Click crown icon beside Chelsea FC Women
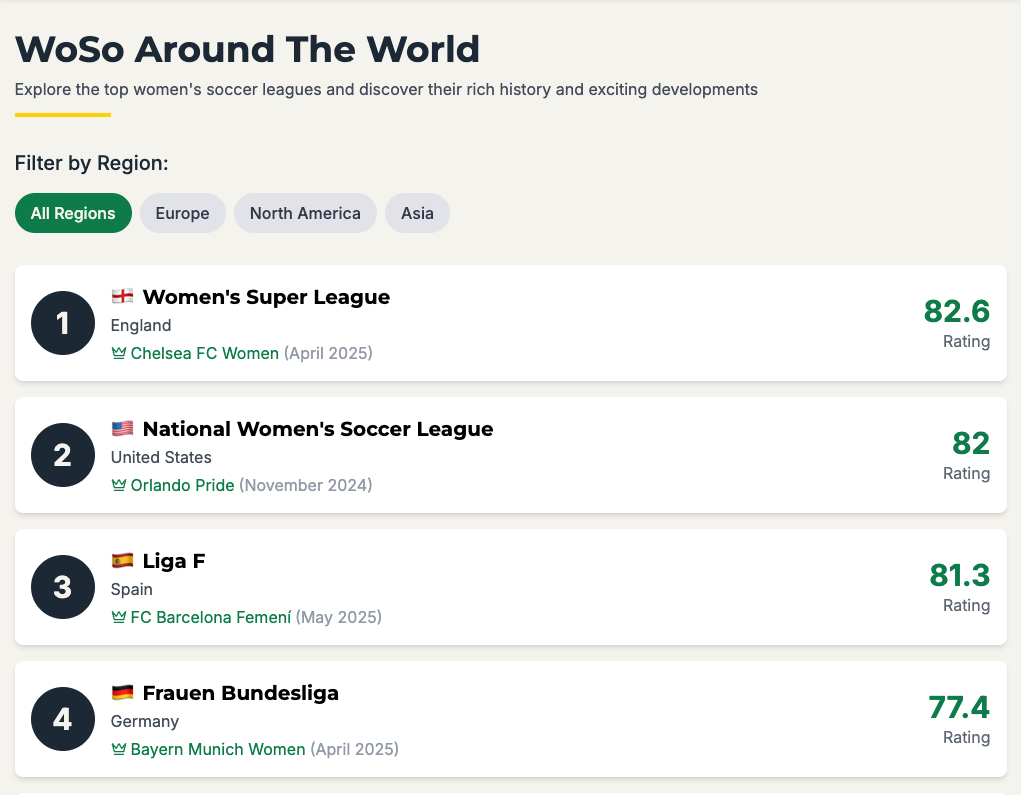1021x795 pixels. point(119,354)
